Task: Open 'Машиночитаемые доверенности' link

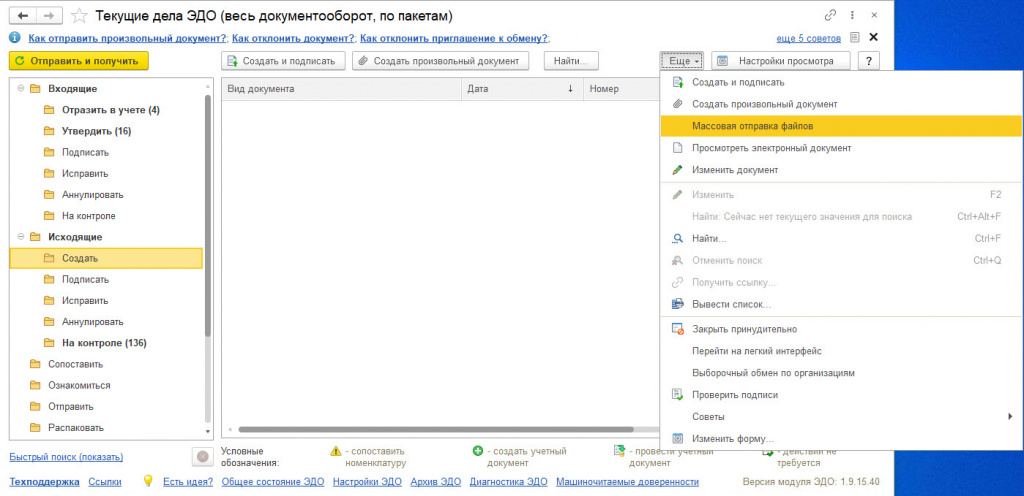Action: (628, 482)
